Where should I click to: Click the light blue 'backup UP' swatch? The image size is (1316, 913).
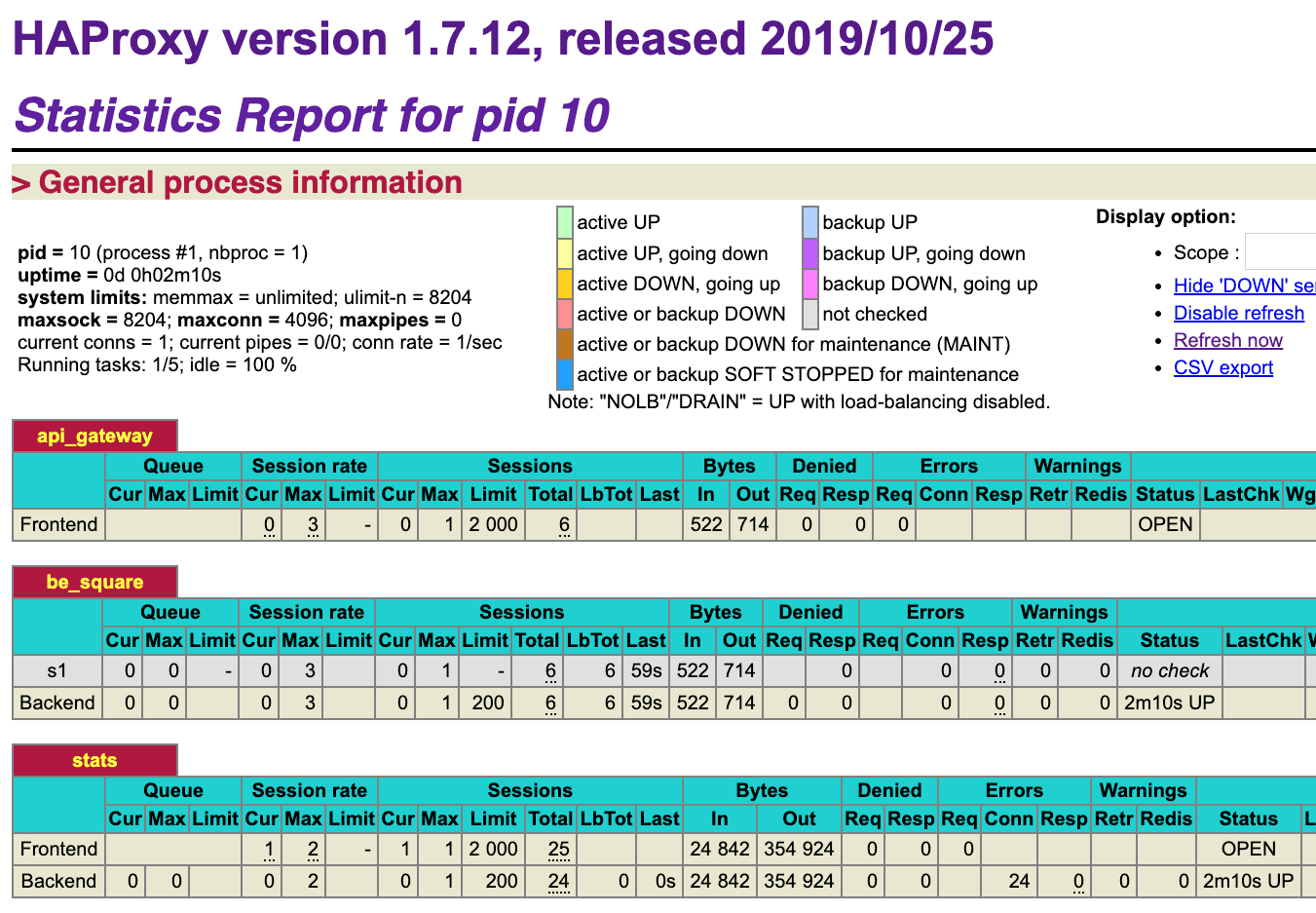point(810,222)
